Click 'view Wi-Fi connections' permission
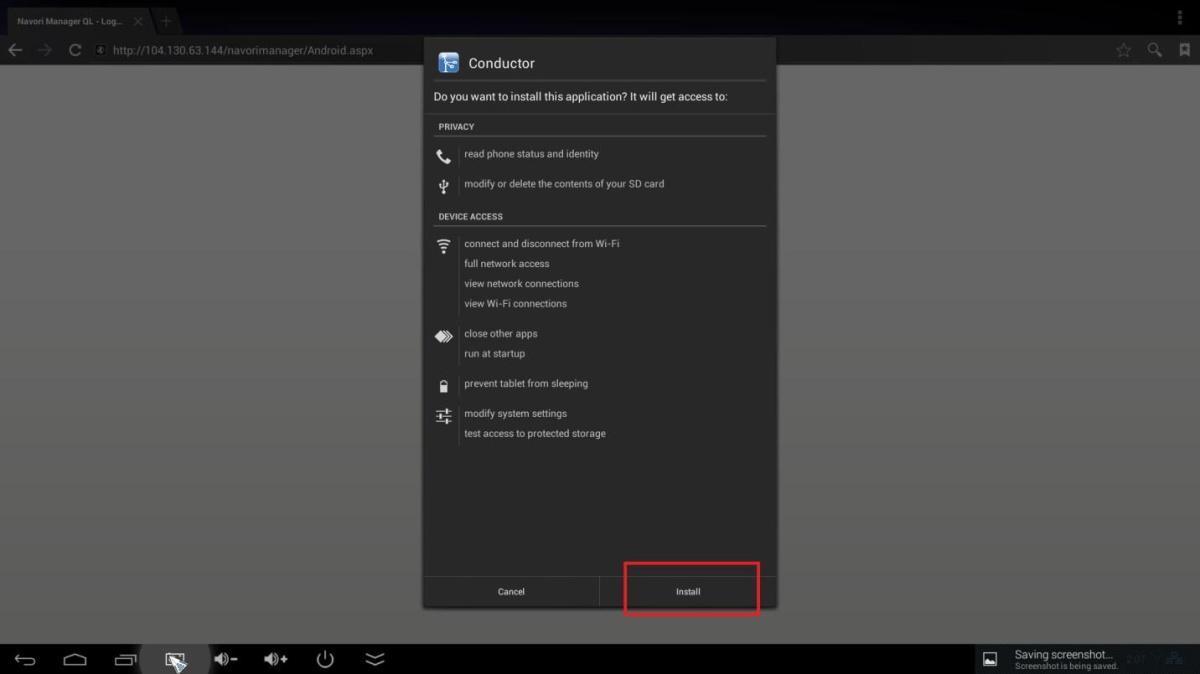This screenshot has height=674, width=1200. pyautogui.click(x=515, y=304)
